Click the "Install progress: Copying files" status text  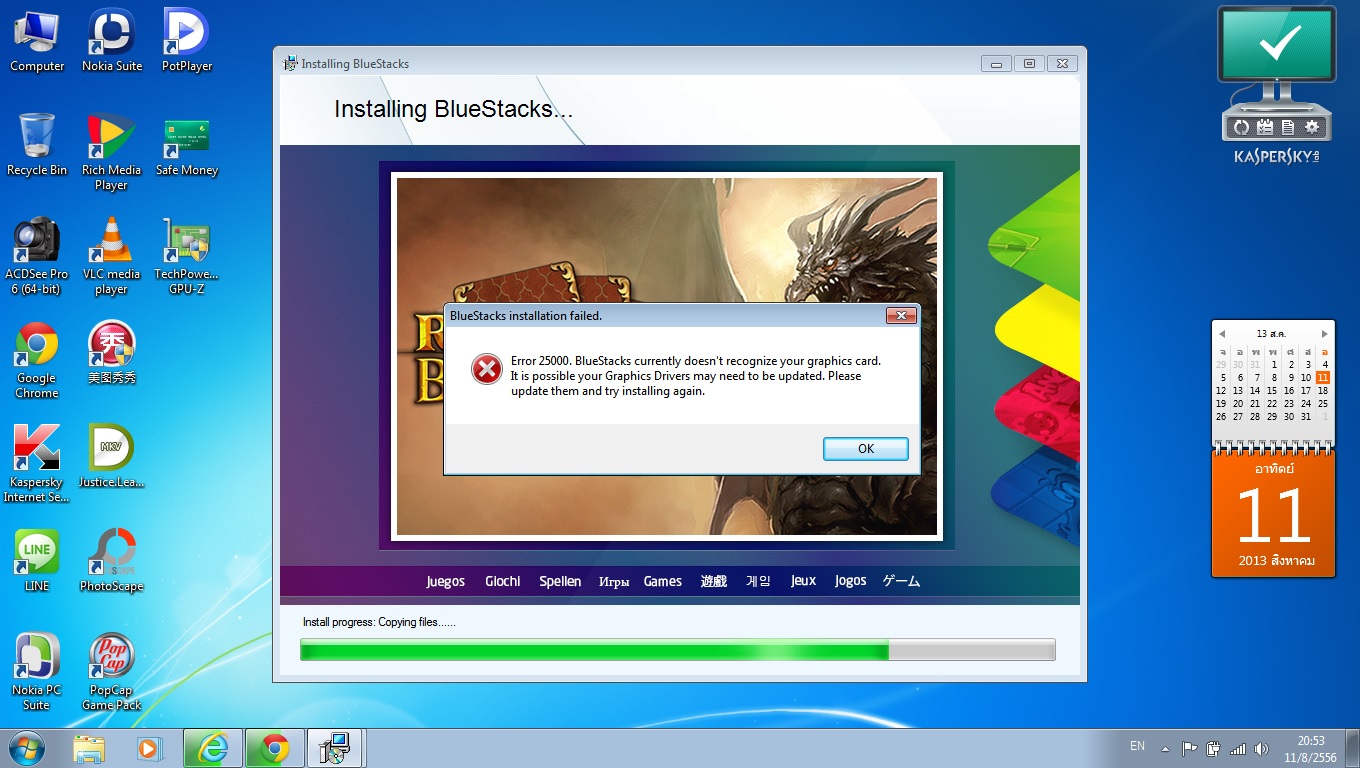(x=379, y=622)
